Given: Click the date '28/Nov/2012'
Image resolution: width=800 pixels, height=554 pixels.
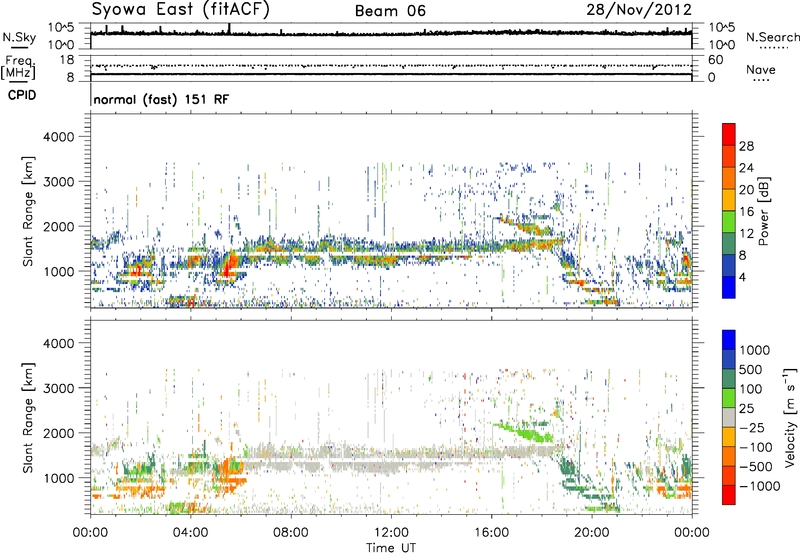Looking at the screenshot, I should (639, 10).
